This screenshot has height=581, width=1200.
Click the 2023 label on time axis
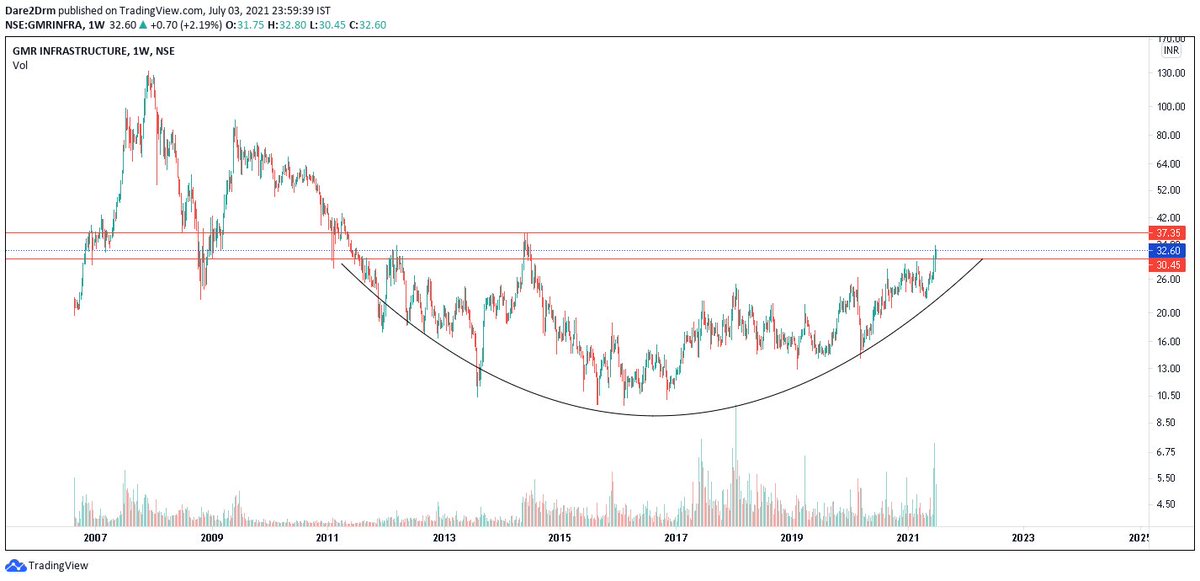(x=1023, y=538)
